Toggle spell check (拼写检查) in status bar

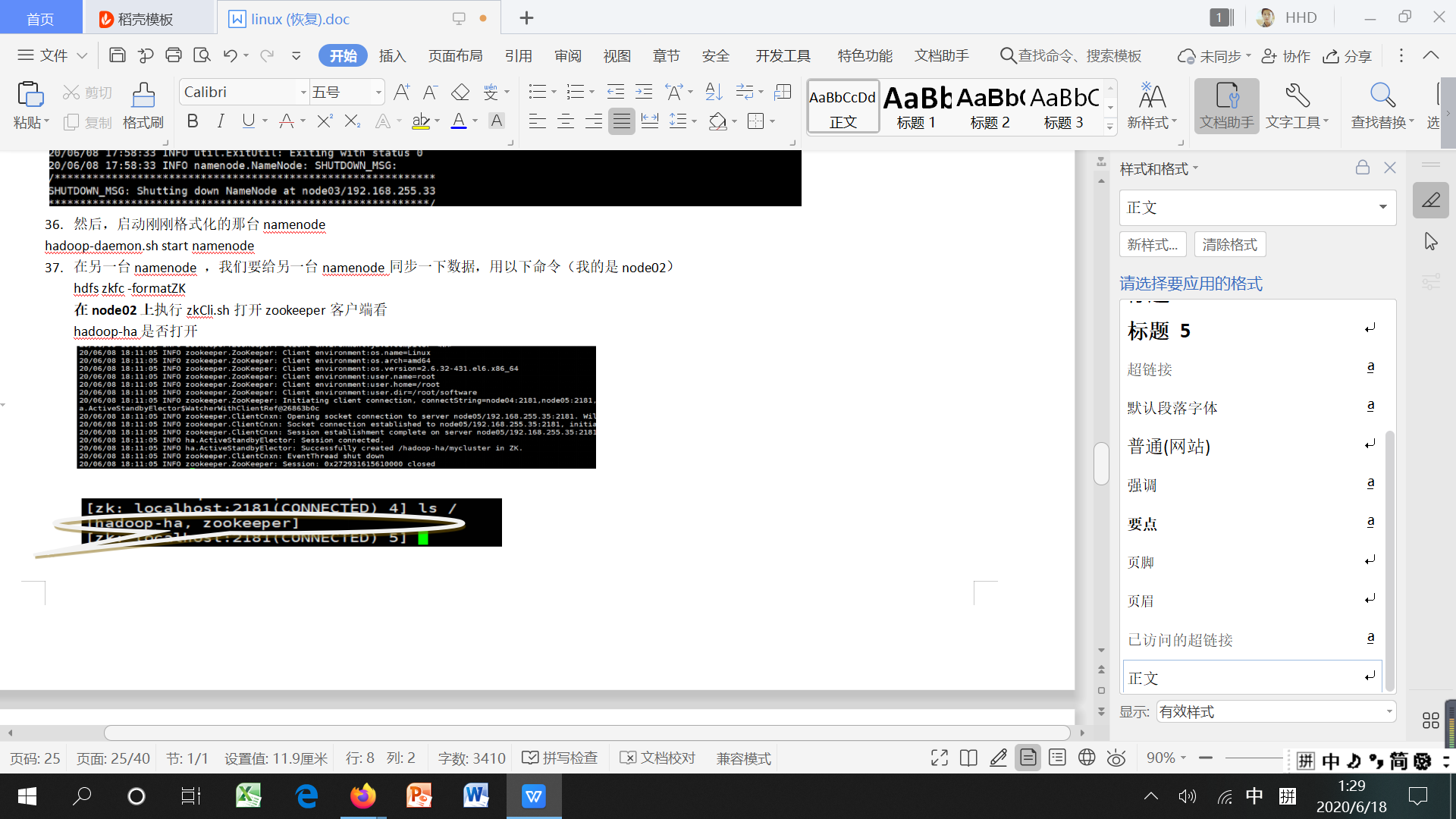(x=560, y=758)
